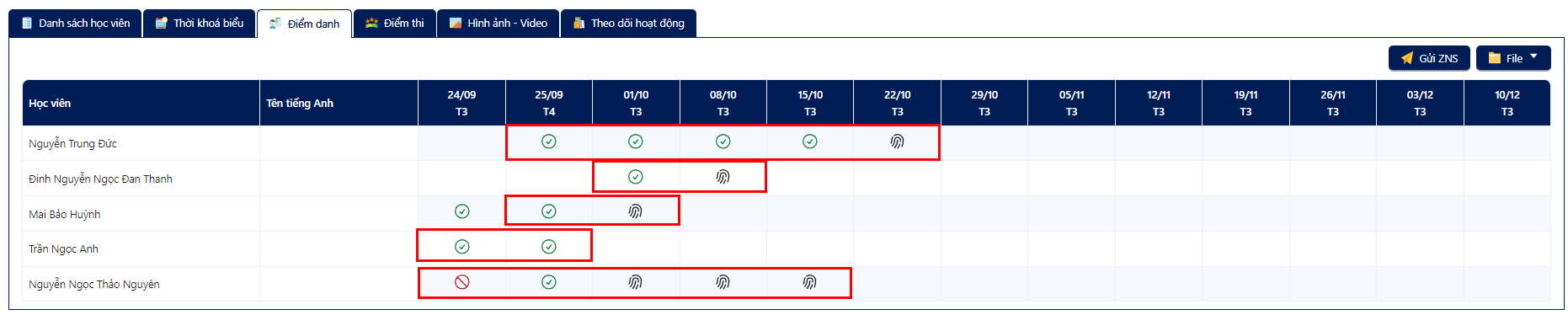Click fingerprint icon for Thảo Nguyên on 08/10
The height and width of the screenshot is (315, 1568).
click(723, 282)
